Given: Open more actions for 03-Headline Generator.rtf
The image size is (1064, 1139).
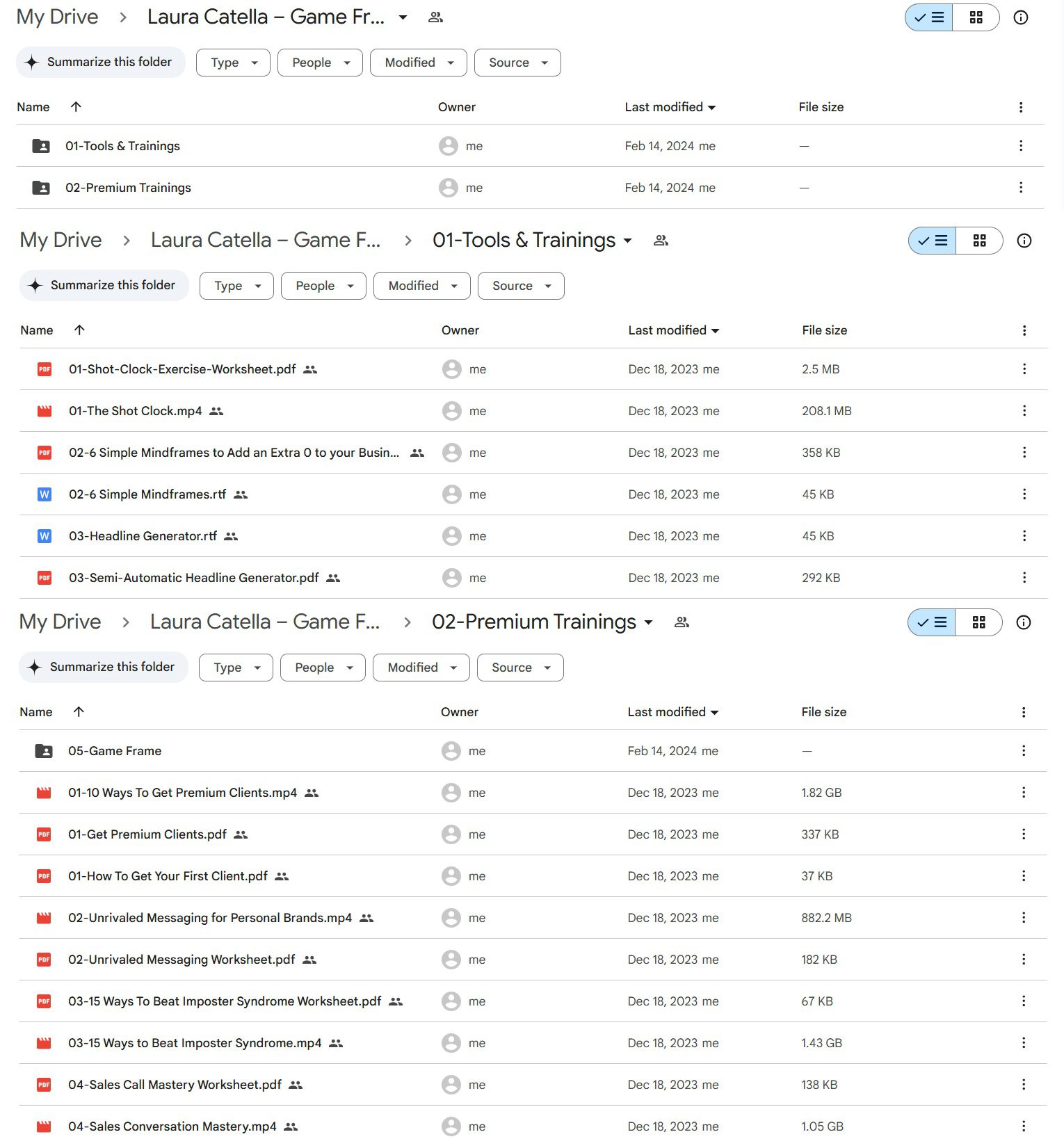Looking at the screenshot, I should pyautogui.click(x=1024, y=536).
